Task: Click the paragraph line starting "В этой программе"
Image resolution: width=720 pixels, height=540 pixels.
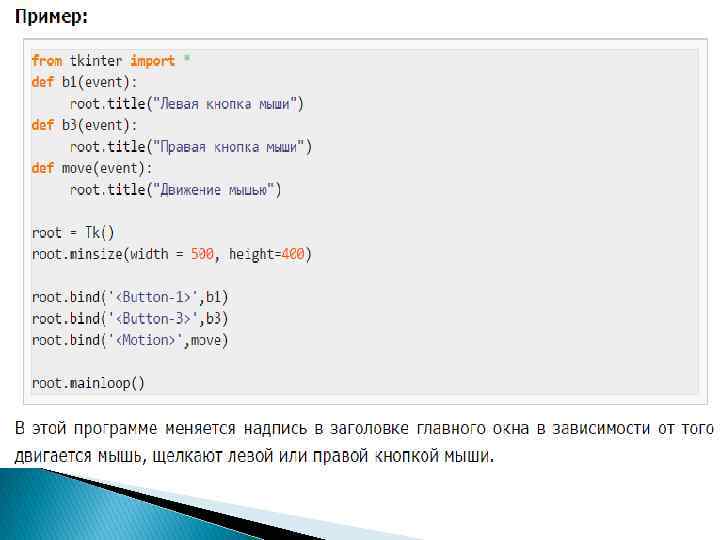Action: (365, 428)
